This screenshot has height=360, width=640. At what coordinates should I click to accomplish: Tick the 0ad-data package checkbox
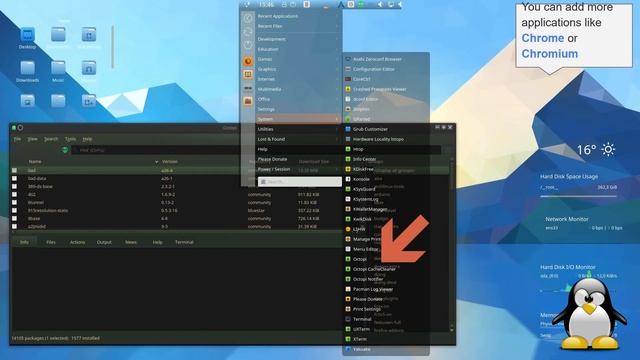coord(14,178)
